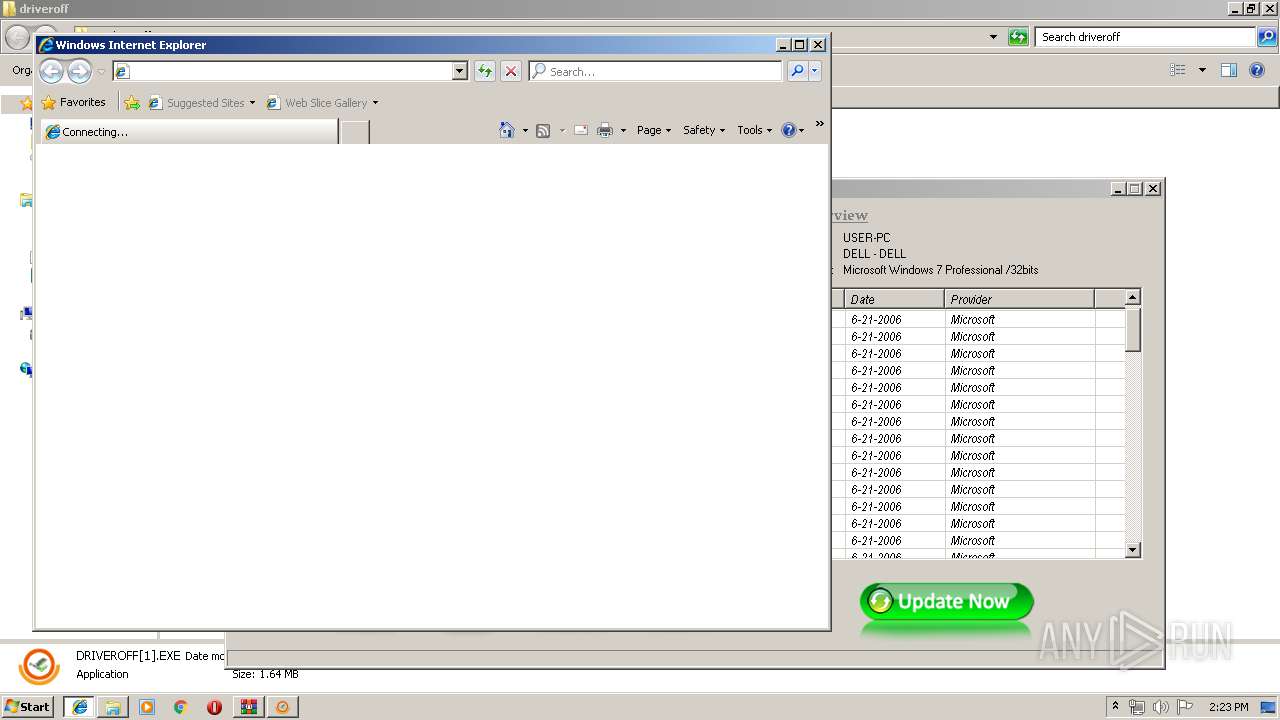Image resolution: width=1280 pixels, height=720 pixels.
Task: Open Suggested Sites link
Action: 196,103
